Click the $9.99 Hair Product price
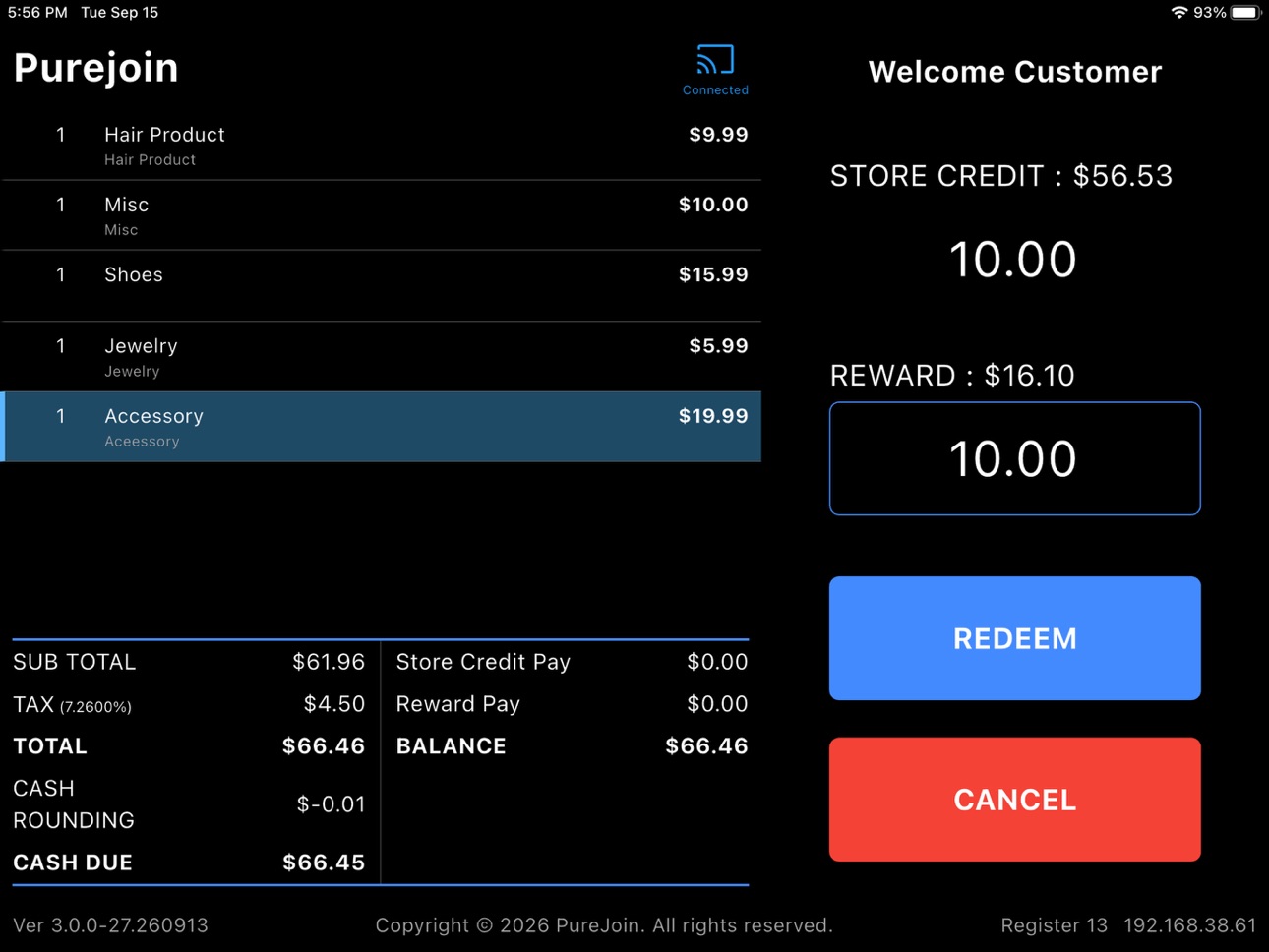Screen dimensions: 1269x952 [x=718, y=135]
